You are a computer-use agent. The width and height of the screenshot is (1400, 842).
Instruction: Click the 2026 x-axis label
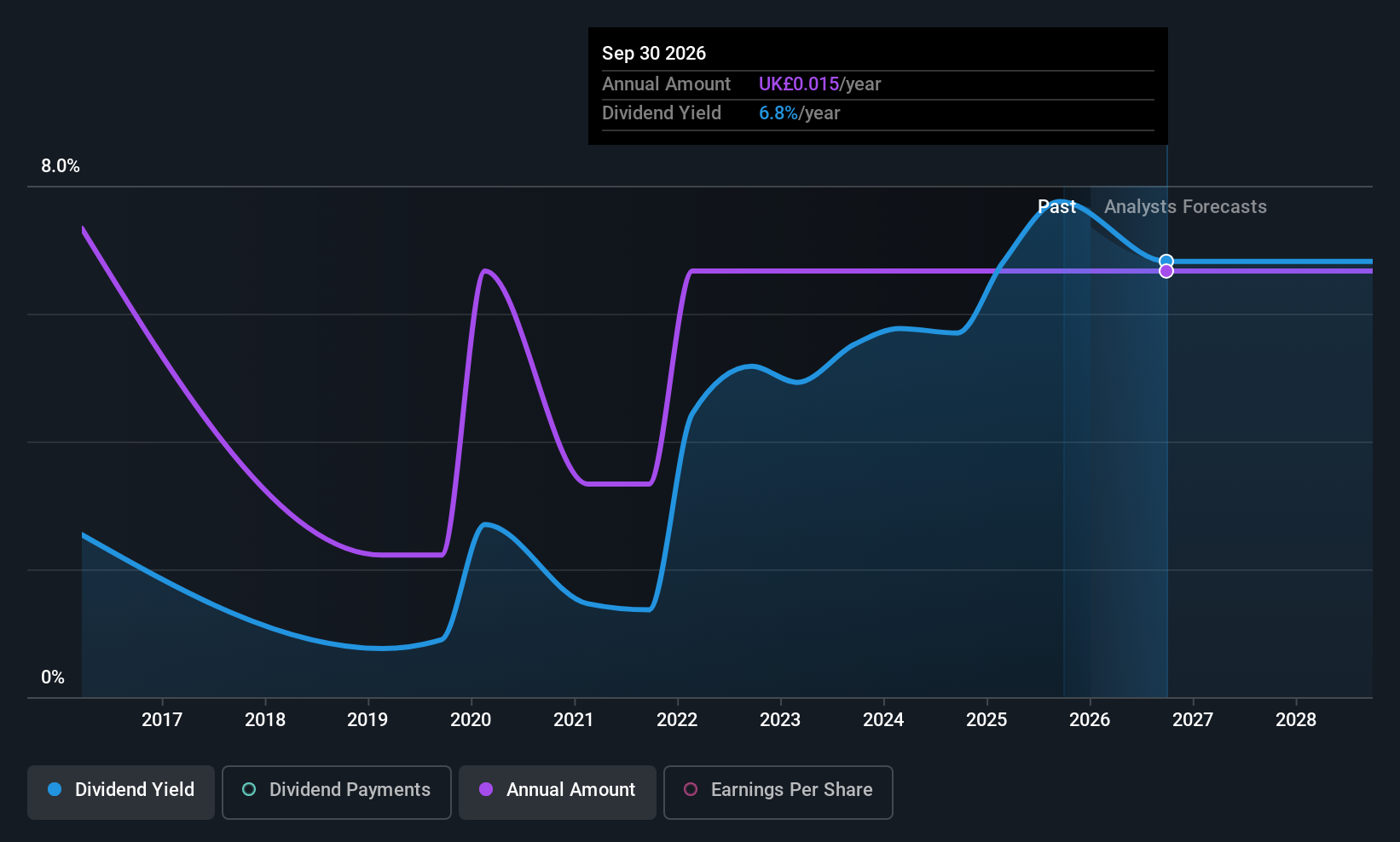(1090, 720)
